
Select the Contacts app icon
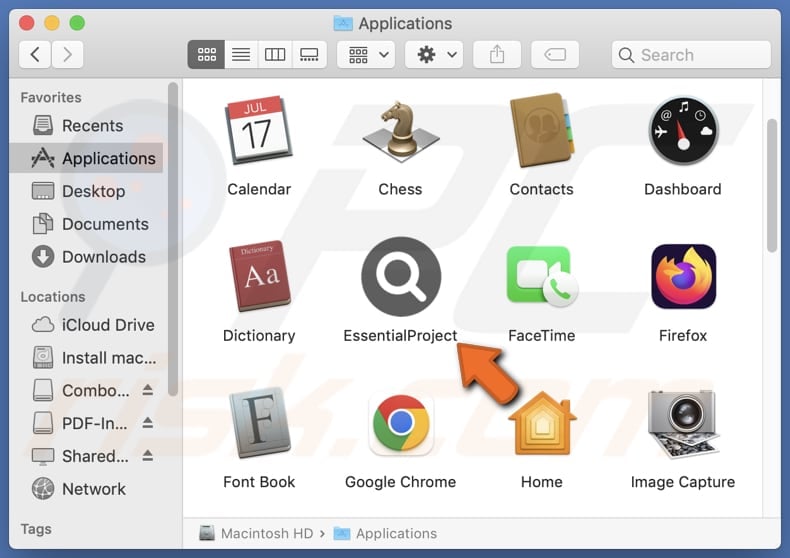[541, 130]
